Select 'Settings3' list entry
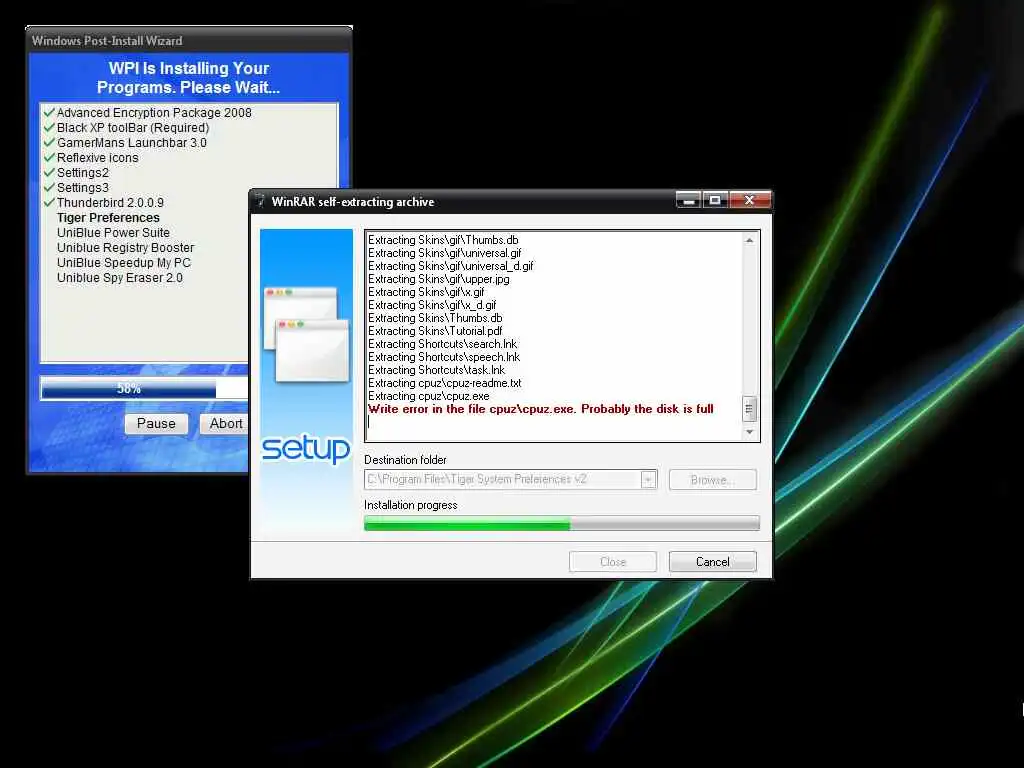The height and width of the screenshot is (768, 1024). point(83,187)
